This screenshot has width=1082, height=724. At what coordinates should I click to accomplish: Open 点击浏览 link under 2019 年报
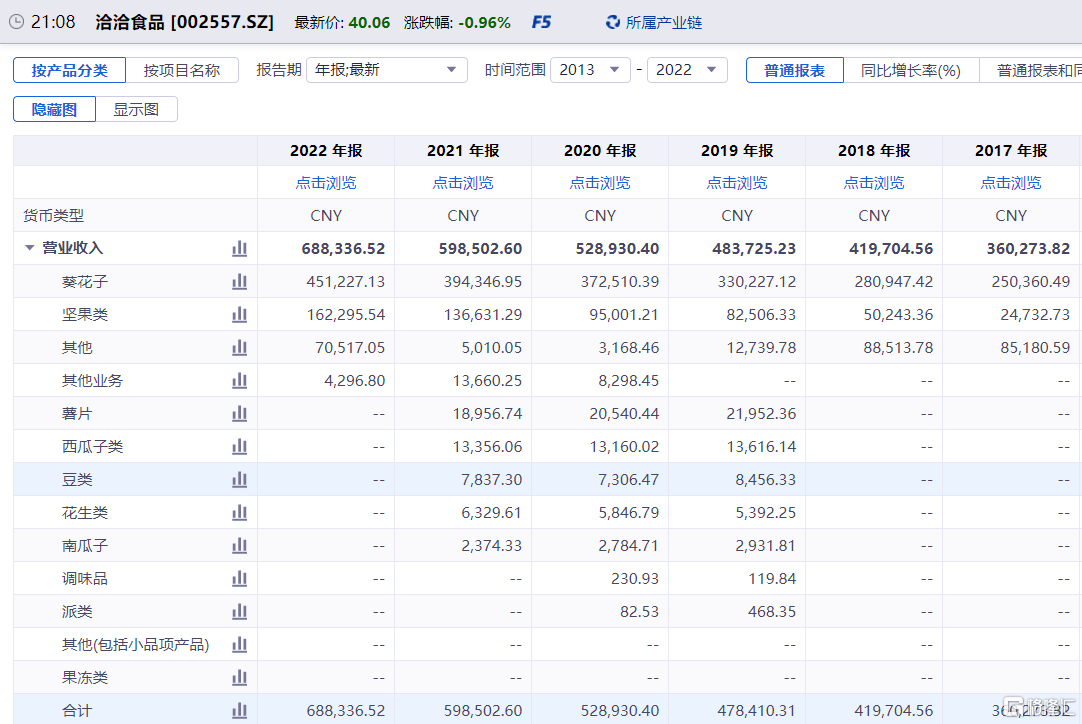pos(737,183)
